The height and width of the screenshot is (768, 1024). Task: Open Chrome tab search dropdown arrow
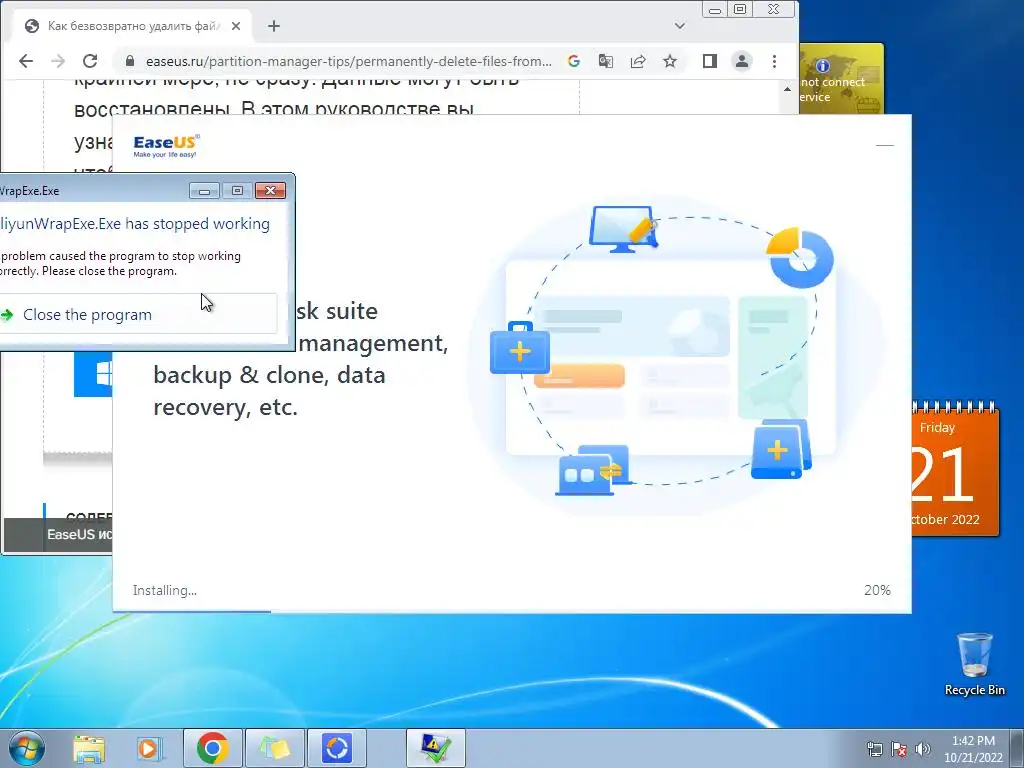coord(680,26)
